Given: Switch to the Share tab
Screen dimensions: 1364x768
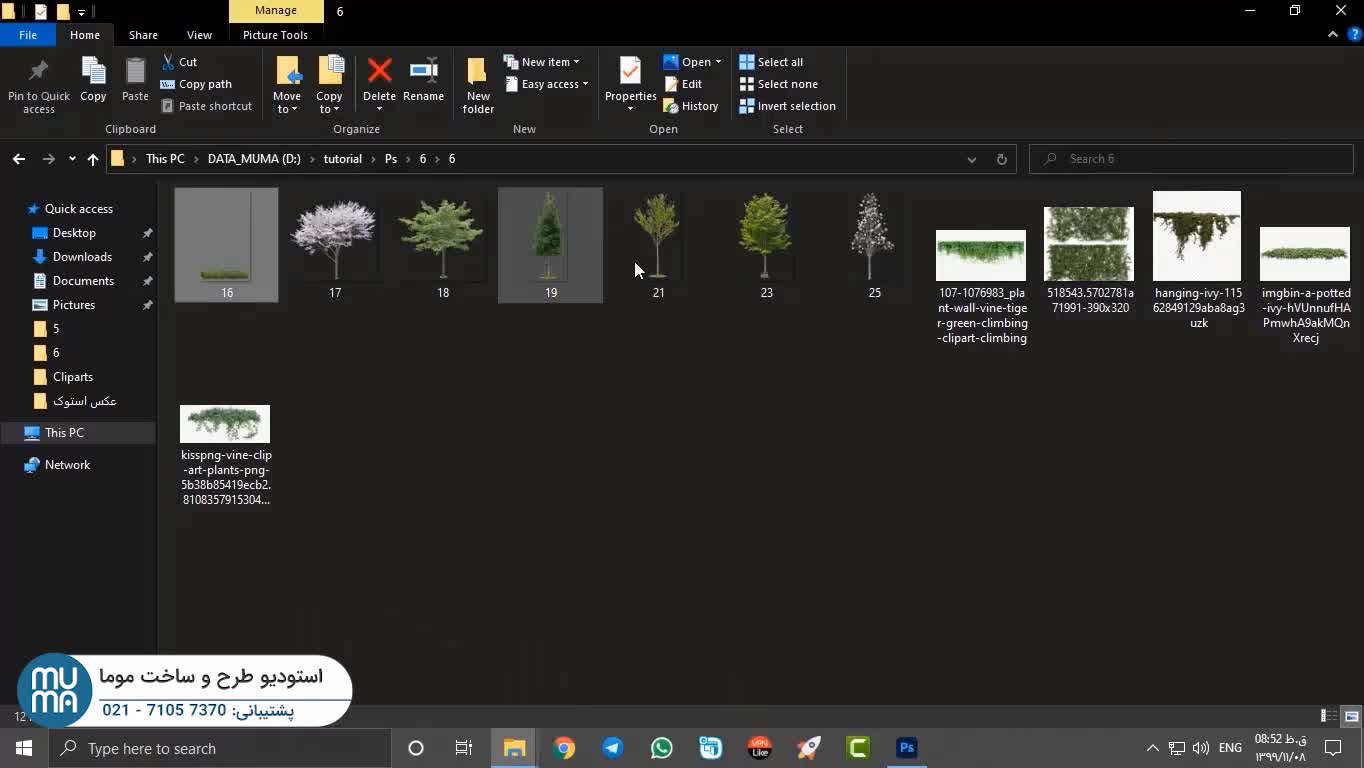Looking at the screenshot, I should (x=143, y=35).
